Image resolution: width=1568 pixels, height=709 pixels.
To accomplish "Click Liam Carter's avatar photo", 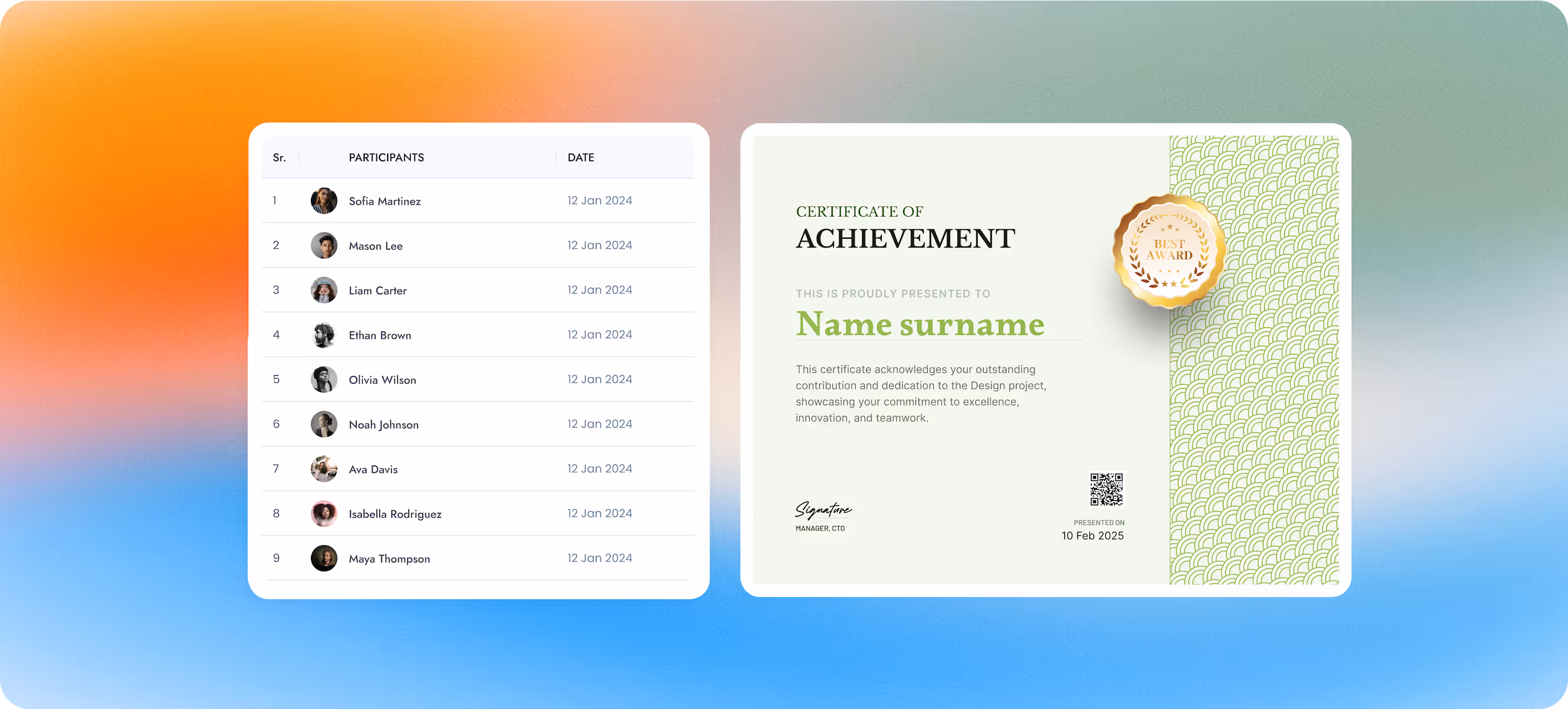I will point(324,290).
